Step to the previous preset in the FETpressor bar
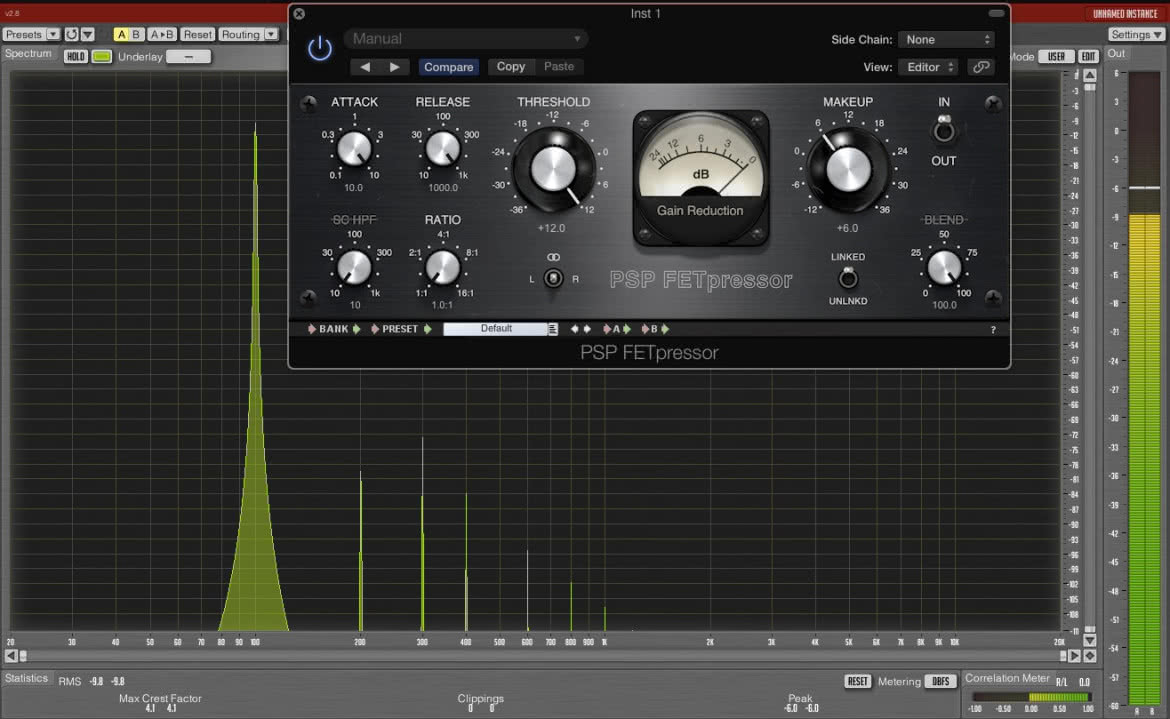The height and width of the screenshot is (719, 1170). point(574,329)
